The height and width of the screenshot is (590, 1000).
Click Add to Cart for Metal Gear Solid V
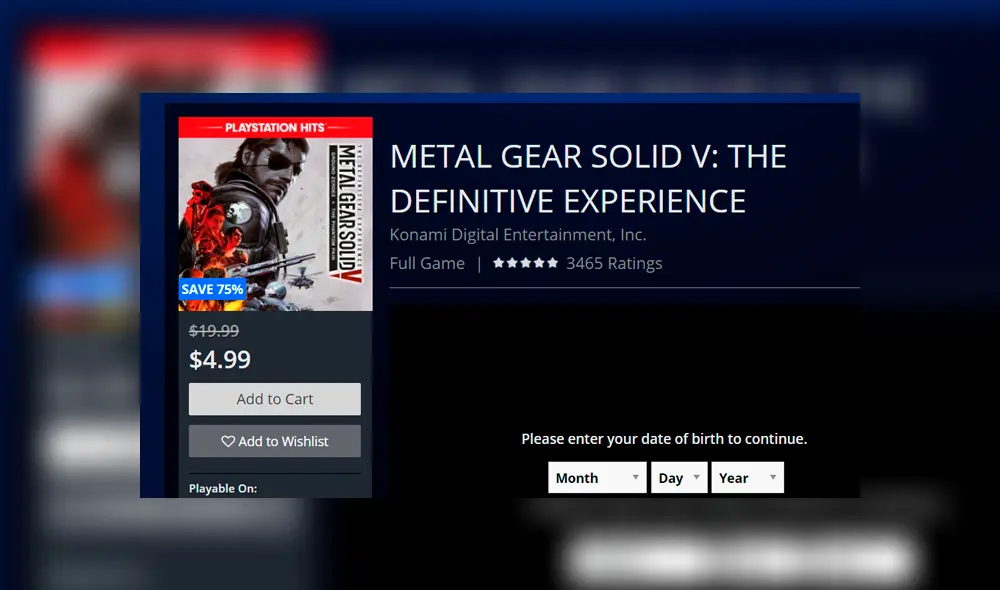pos(274,398)
